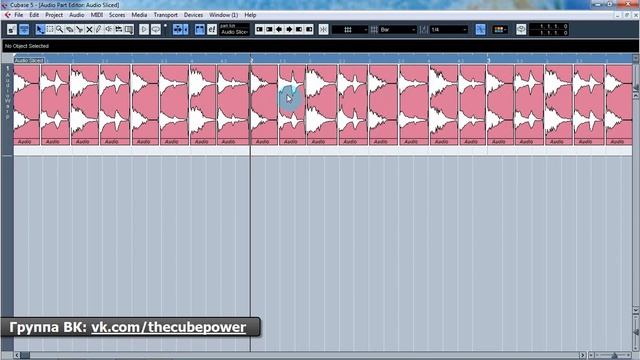Click bar 3 marker on the ruler
Viewport: 640px width, 360px height.
point(489,60)
